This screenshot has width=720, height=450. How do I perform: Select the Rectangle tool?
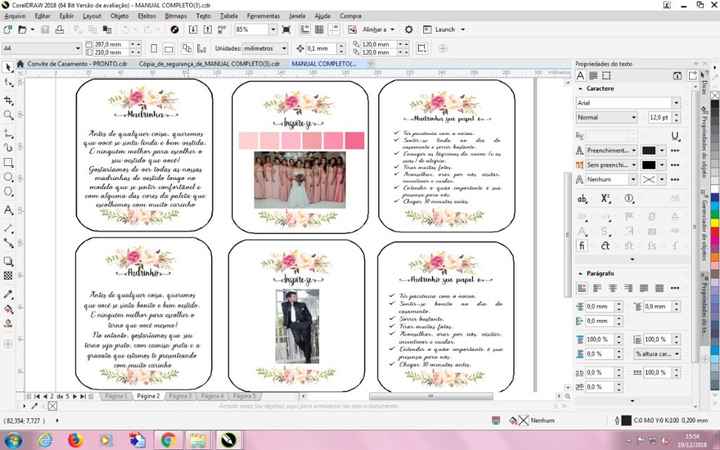[8, 163]
